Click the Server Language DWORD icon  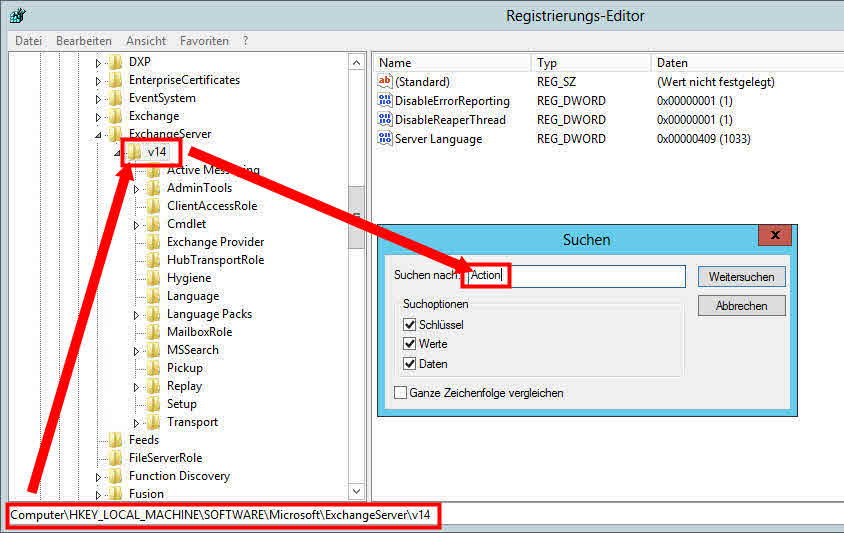tap(384, 138)
